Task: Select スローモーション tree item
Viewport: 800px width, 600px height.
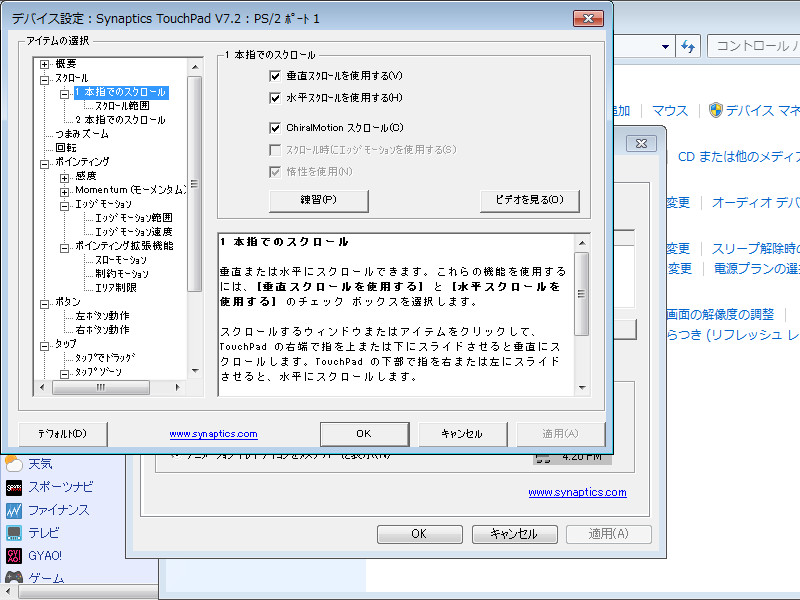Action: coord(121,260)
